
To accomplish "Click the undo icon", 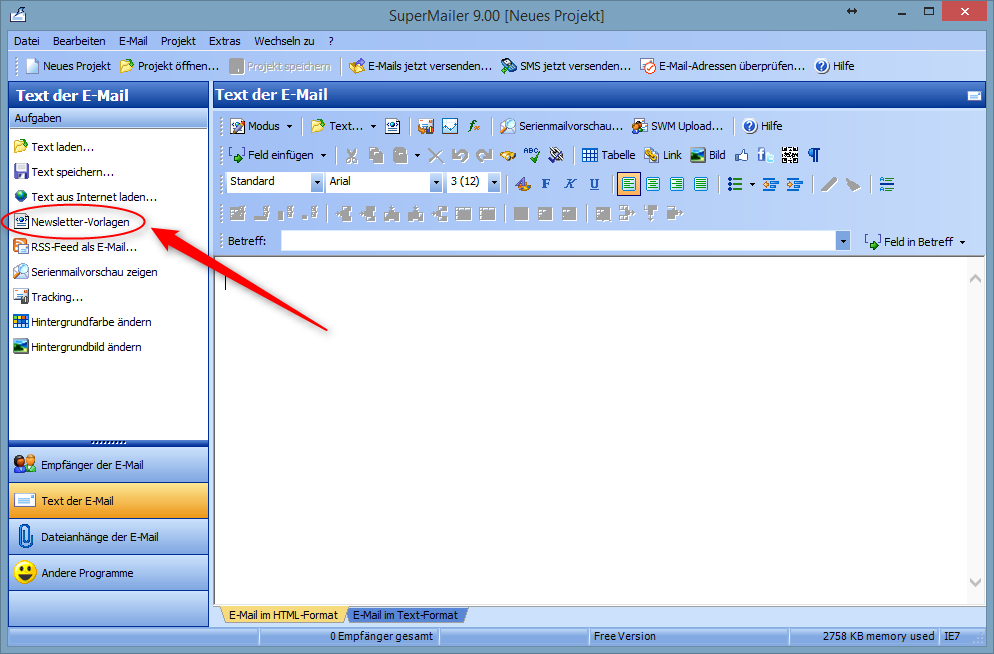I will [x=460, y=155].
